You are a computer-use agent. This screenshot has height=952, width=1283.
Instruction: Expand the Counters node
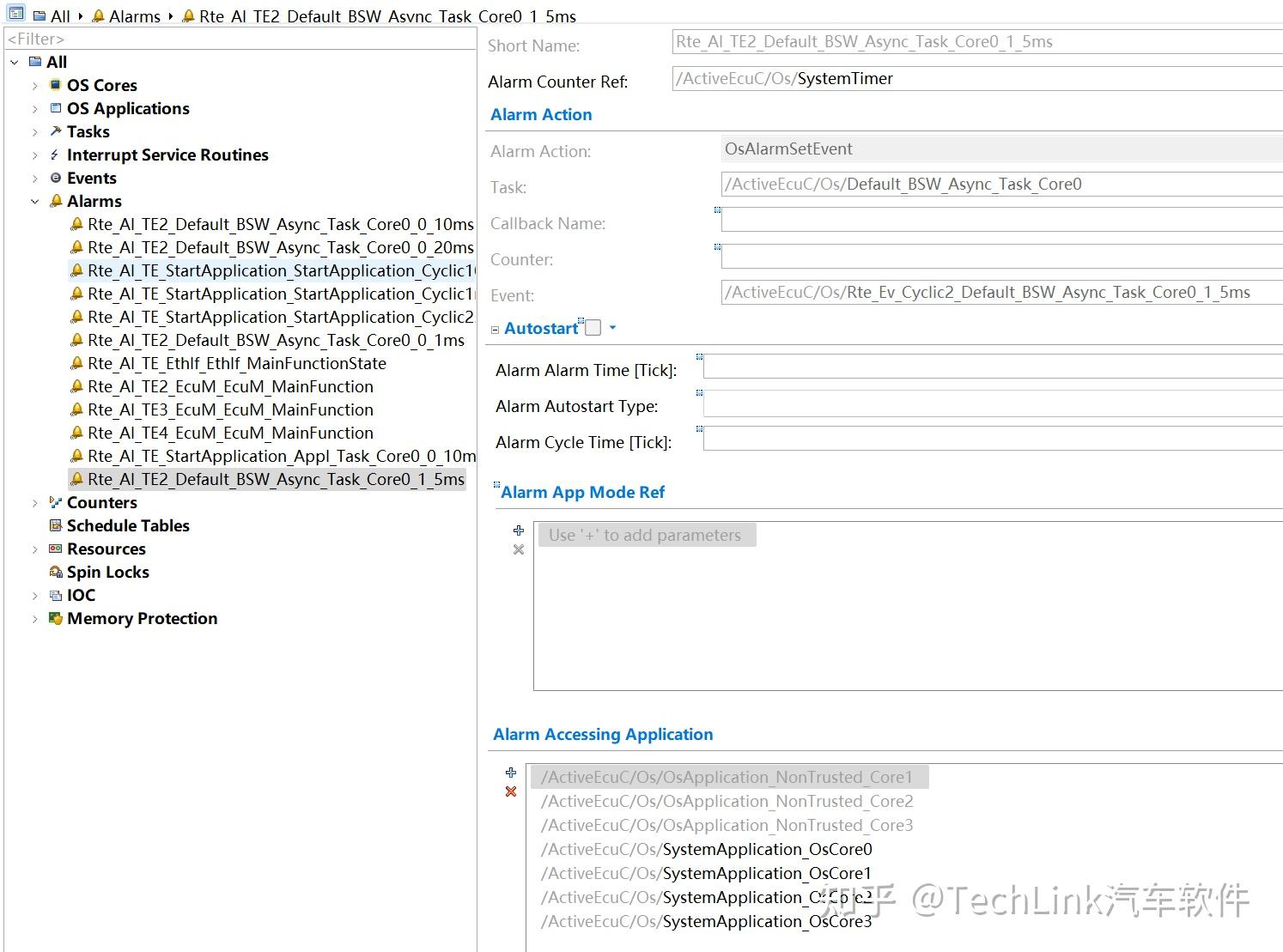(35, 502)
